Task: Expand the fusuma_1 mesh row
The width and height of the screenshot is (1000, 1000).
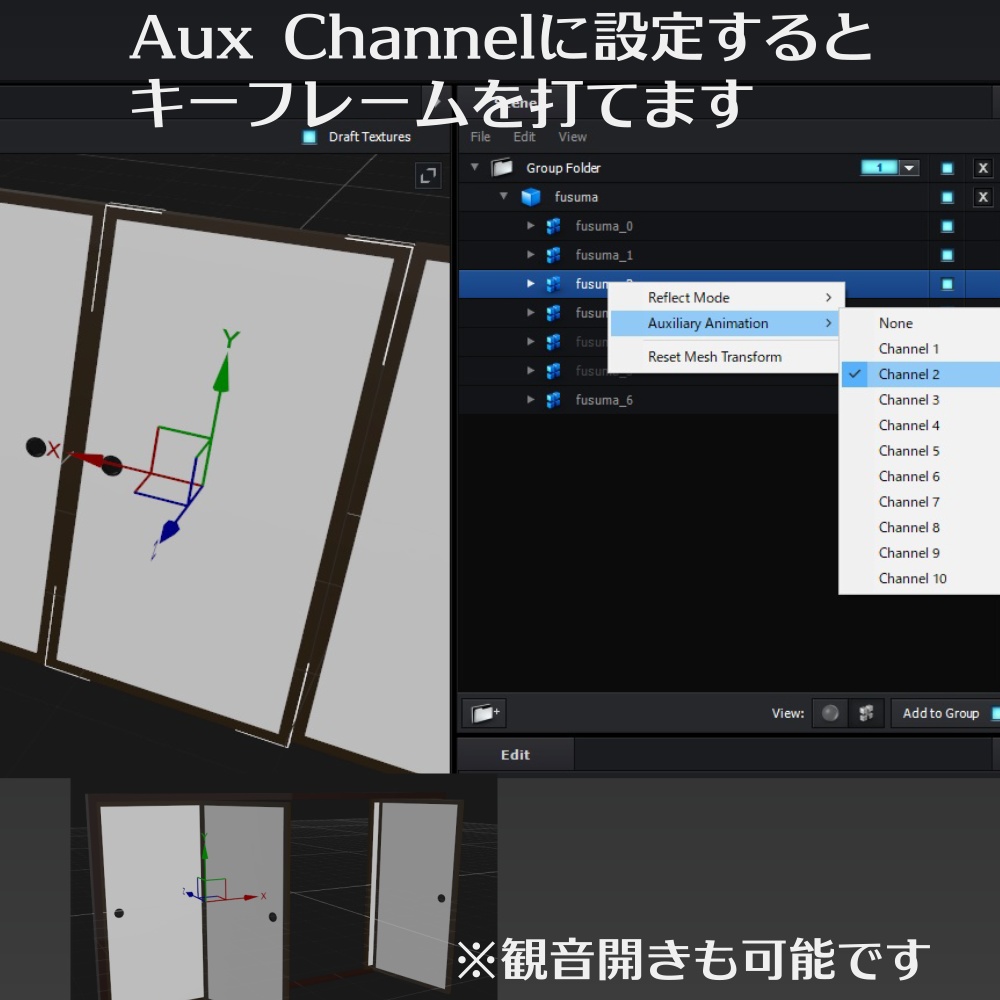Action: pyautogui.click(x=531, y=254)
